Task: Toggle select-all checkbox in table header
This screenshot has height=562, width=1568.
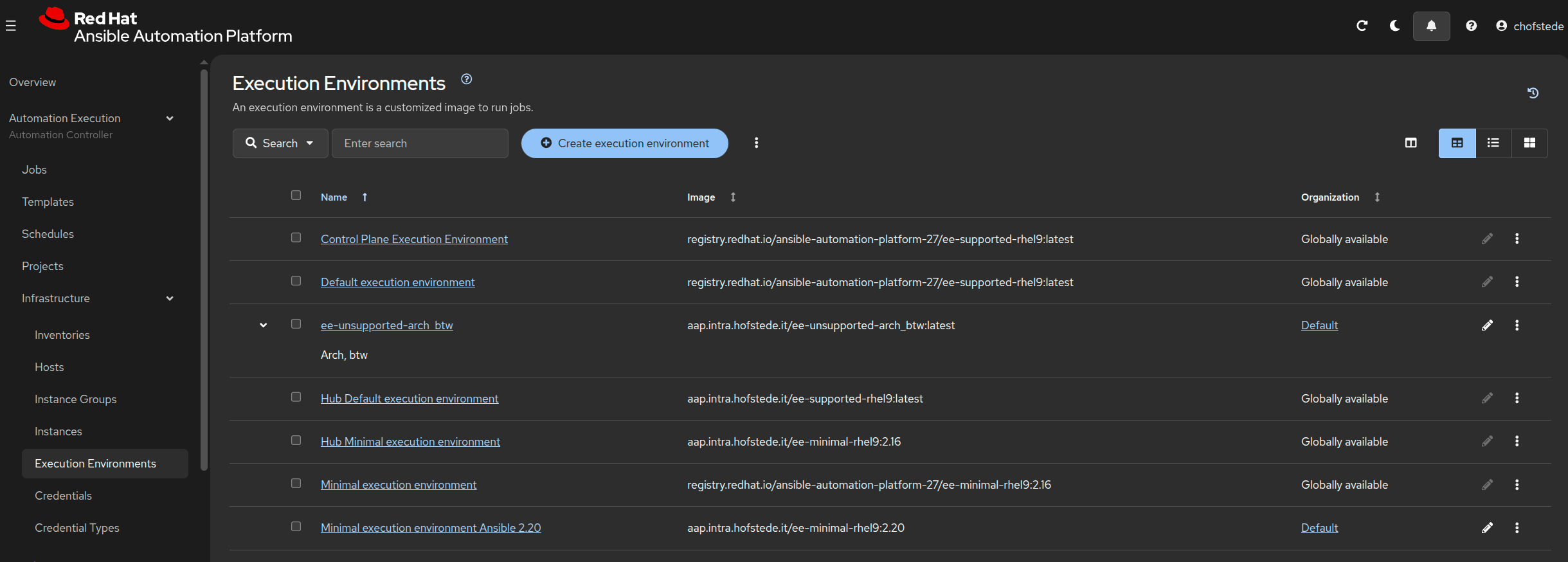Action: tap(296, 195)
